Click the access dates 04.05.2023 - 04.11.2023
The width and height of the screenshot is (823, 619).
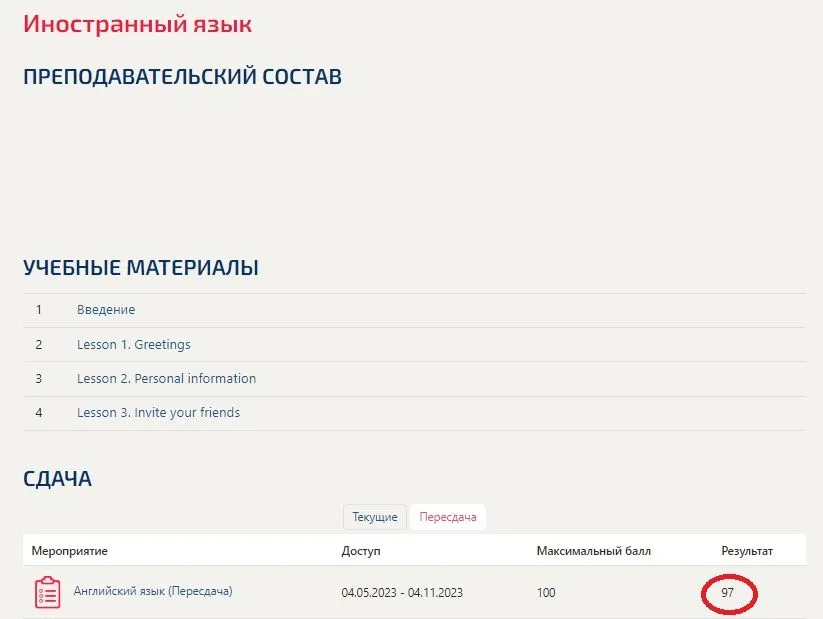(402, 593)
